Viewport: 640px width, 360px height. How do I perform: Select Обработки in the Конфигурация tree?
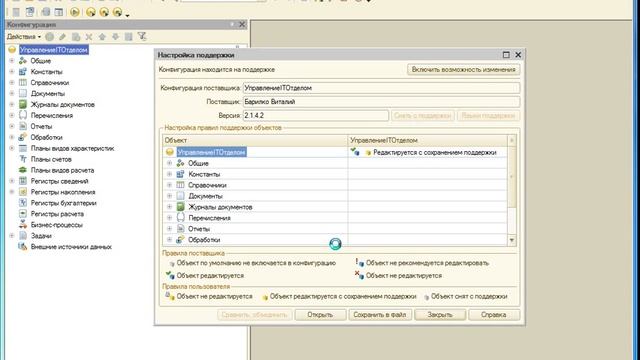point(47,138)
